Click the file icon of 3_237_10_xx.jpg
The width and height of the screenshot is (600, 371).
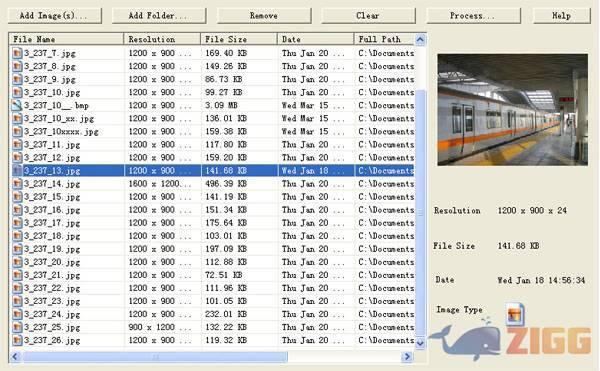pyautogui.click(x=17, y=118)
